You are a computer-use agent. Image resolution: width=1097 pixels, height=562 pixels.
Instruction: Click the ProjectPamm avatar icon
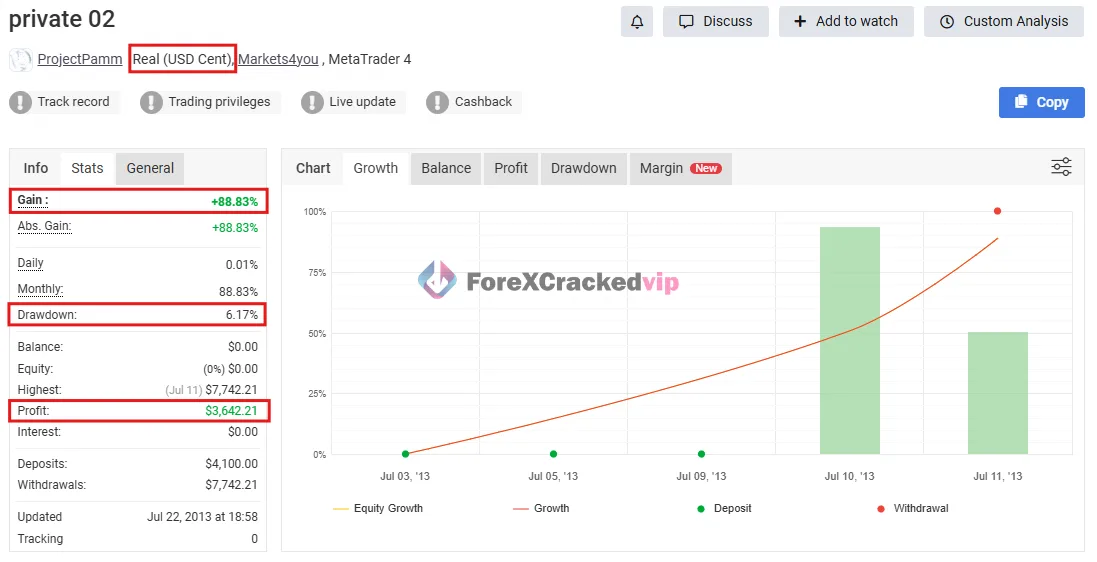20,60
